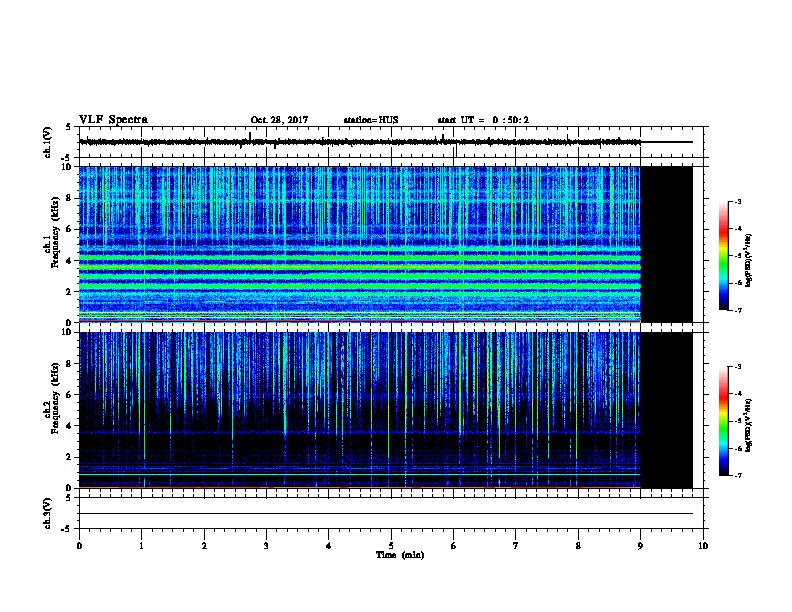The height and width of the screenshot is (612, 792).
Task: Click time-axis tick label "2"
Action: (204, 545)
